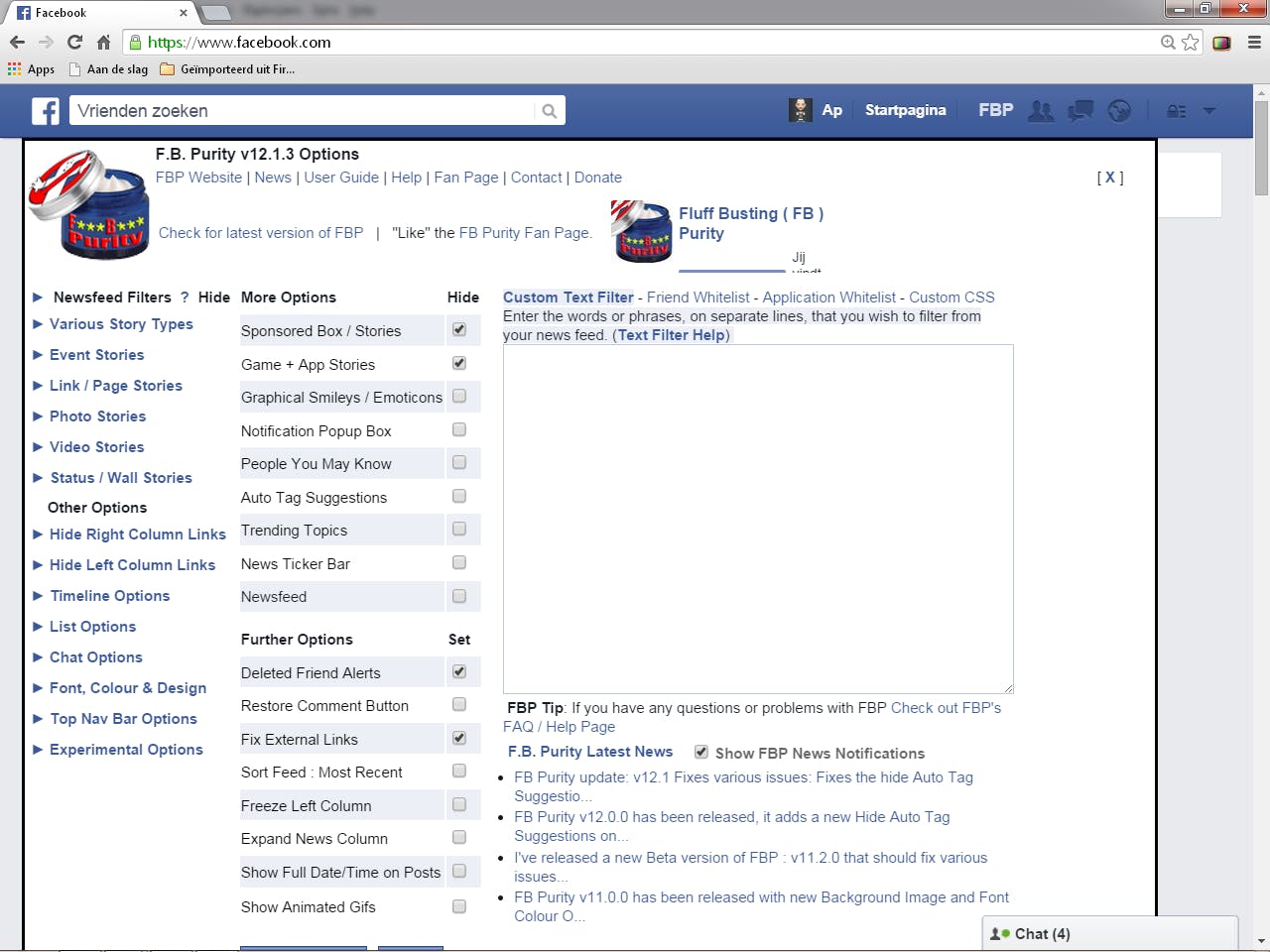Click Check for latest version of FBP
1270x952 pixels.
click(x=261, y=232)
